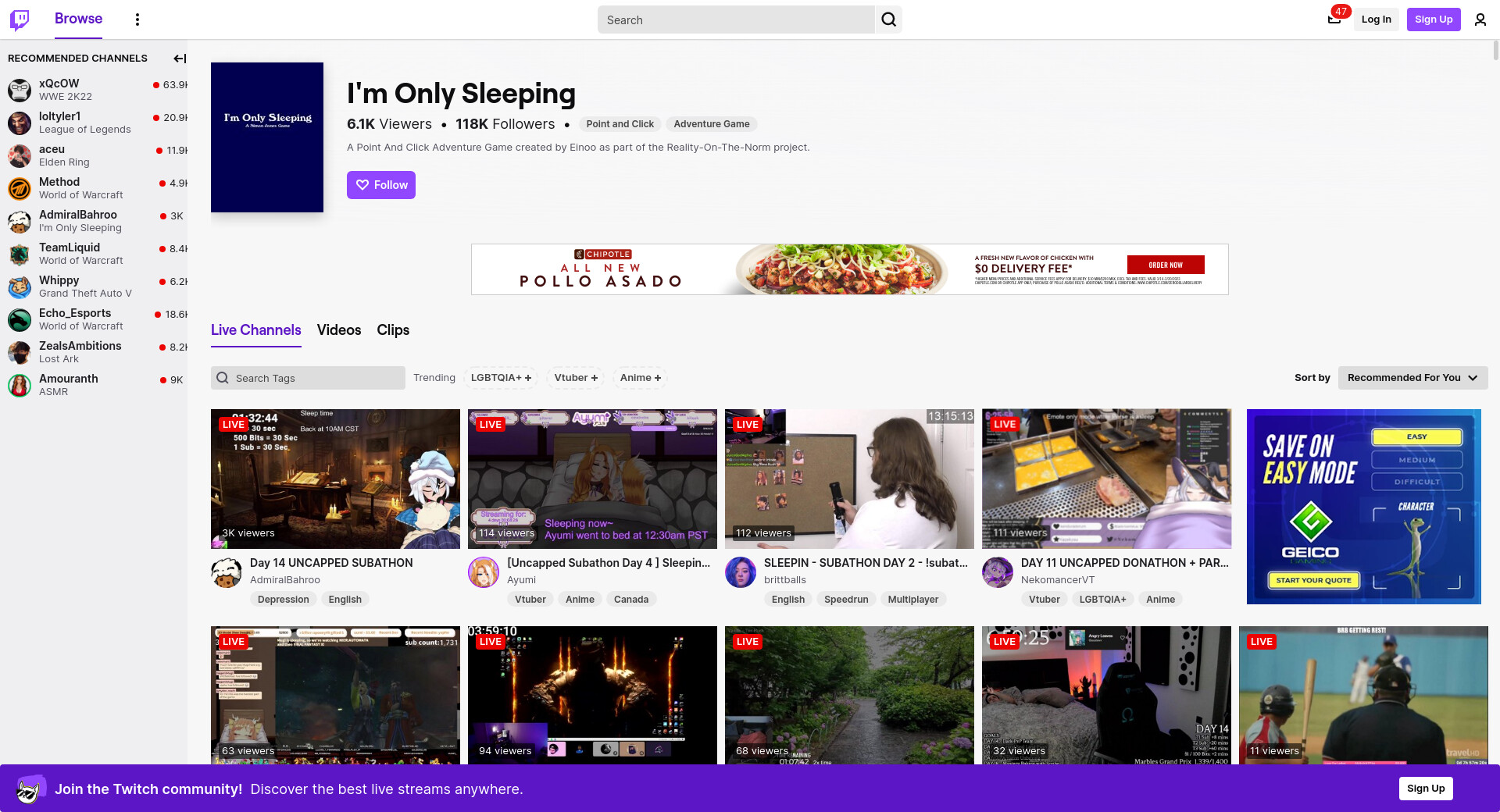Open Method channel avatar

(x=20, y=188)
